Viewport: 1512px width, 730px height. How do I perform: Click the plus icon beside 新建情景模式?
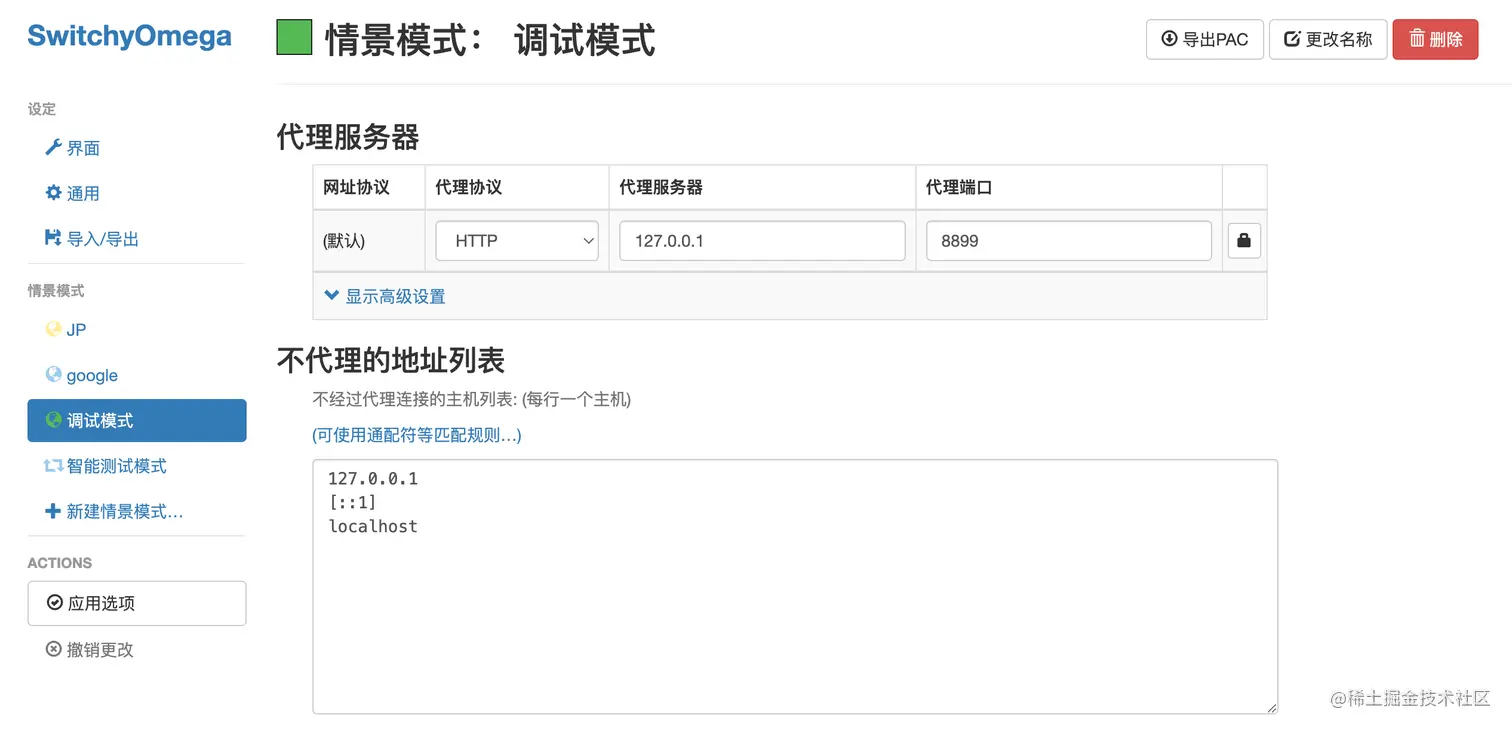pos(54,511)
